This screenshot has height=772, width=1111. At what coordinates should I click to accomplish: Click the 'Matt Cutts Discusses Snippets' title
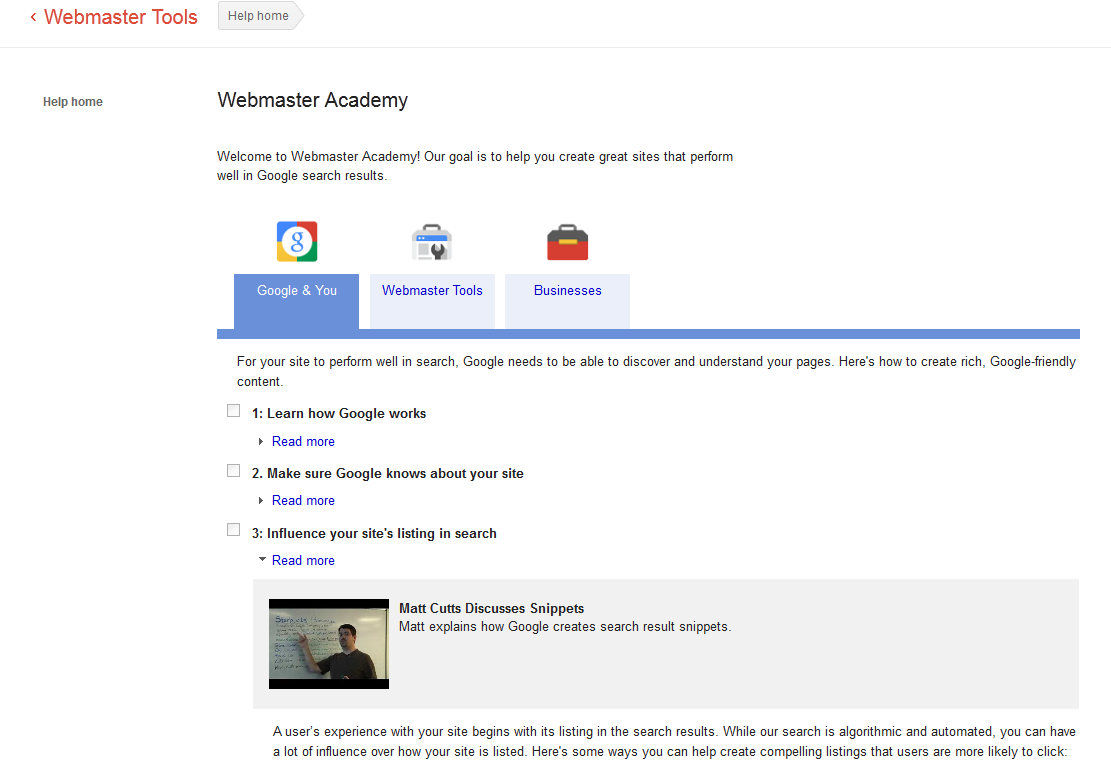tap(492, 608)
